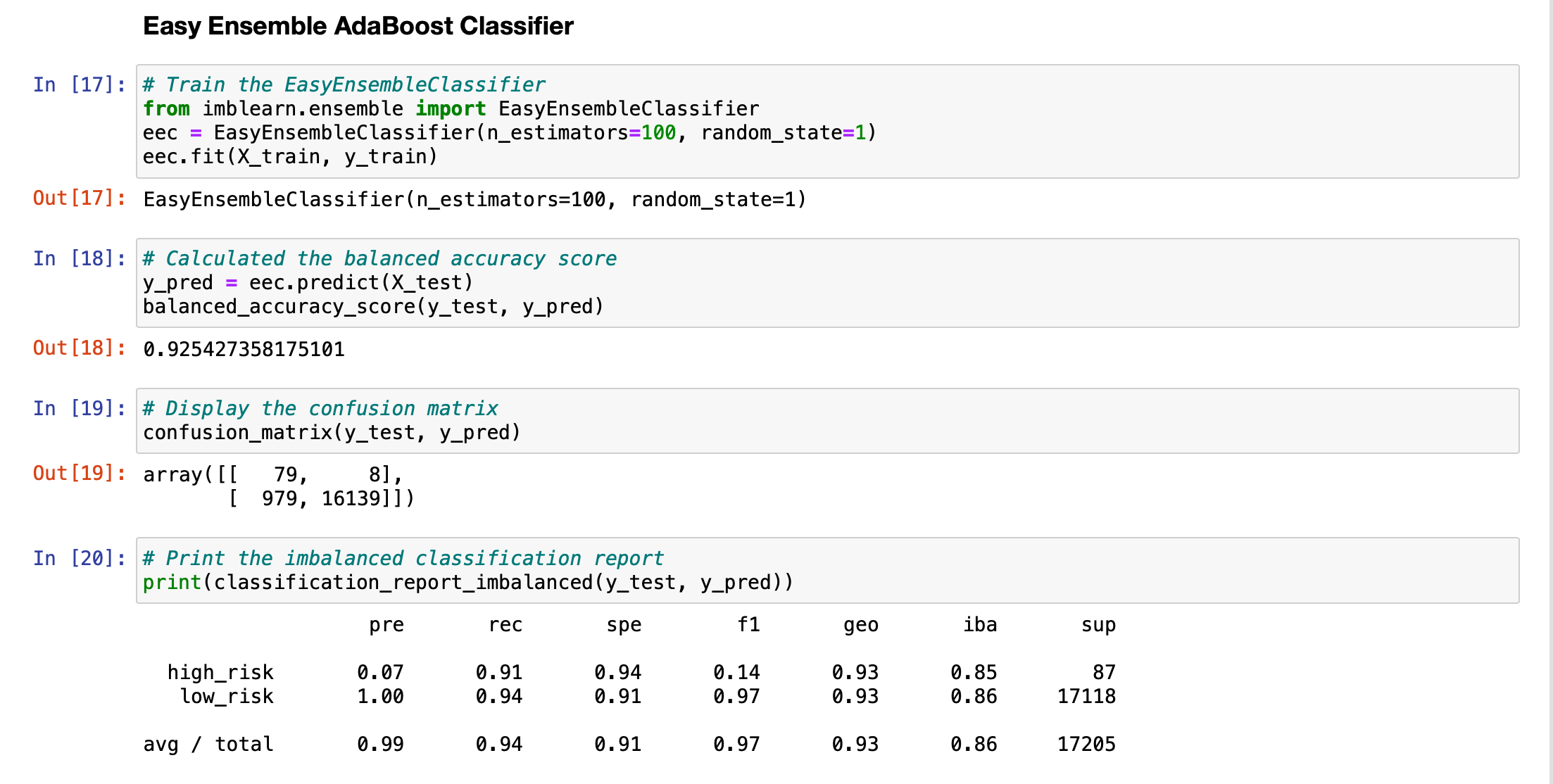This screenshot has height=784, width=1553.
Task: Click the 'import' keyword in cell 17
Action: 451,108
